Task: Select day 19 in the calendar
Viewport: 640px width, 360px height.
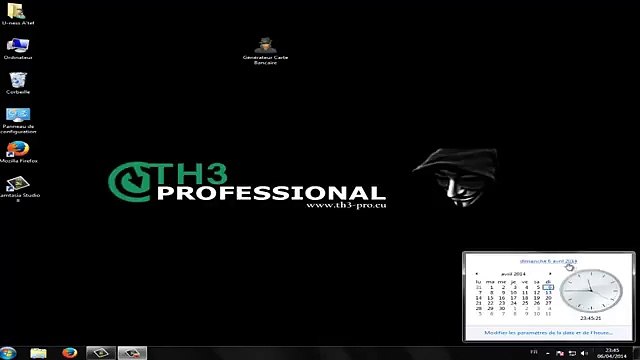Action: point(537,298)
